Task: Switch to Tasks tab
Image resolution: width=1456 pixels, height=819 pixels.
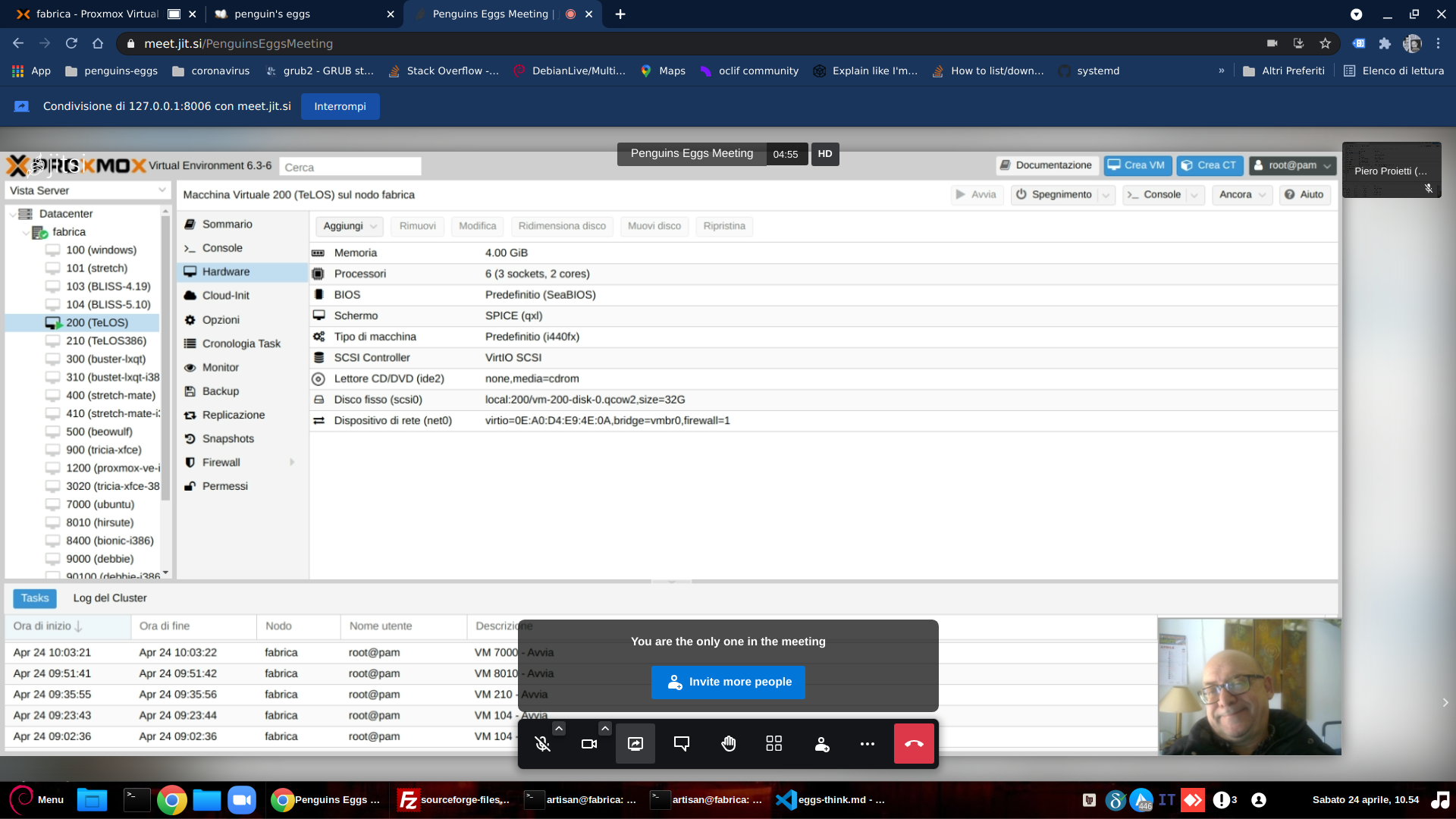Action: pyautogui.click(x=35, y=598)
